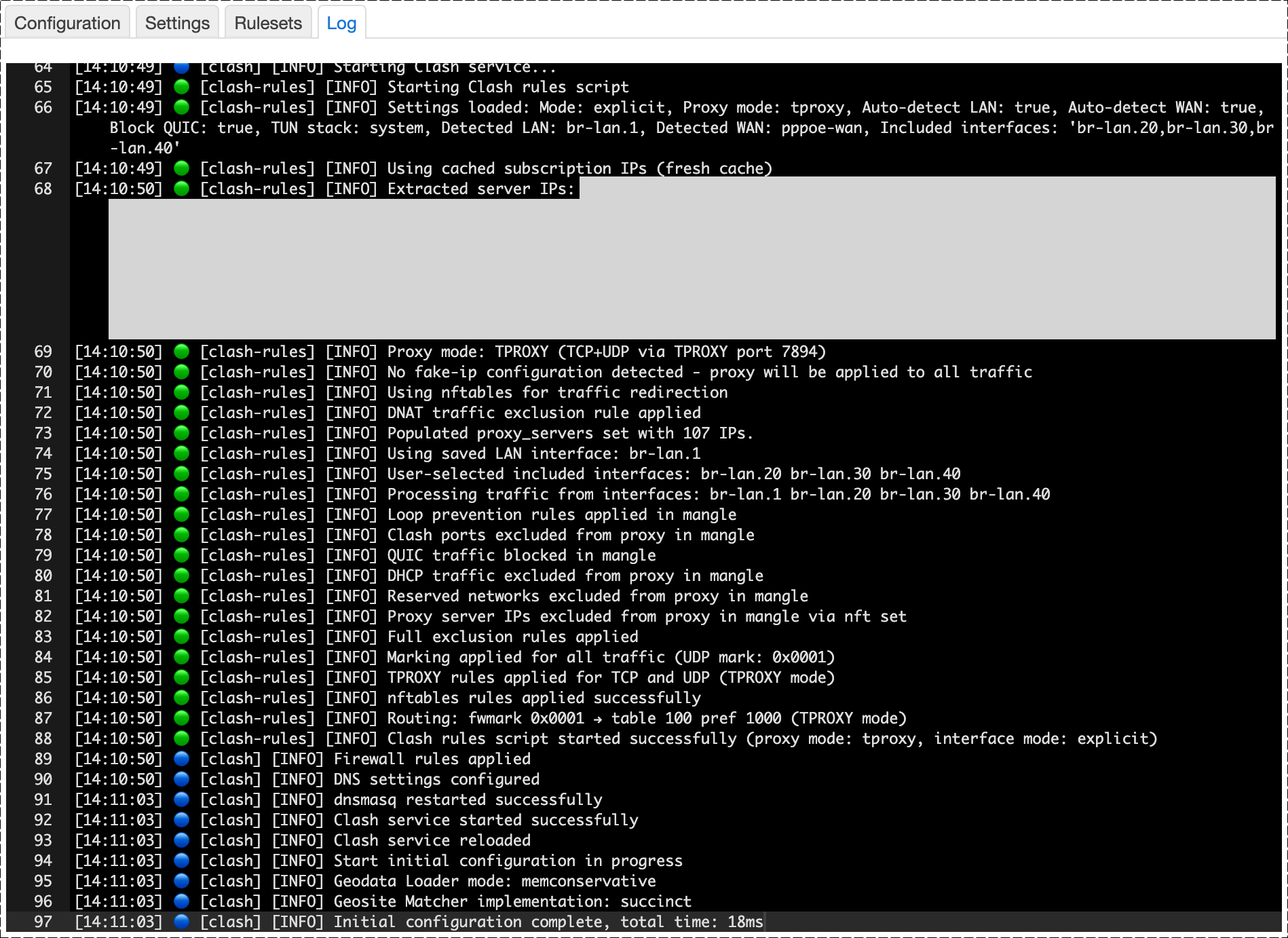Click text 'Clash ports excluded from proxy in mangle'
Viewport: 1288px width, 938px height.
[571, 535]
